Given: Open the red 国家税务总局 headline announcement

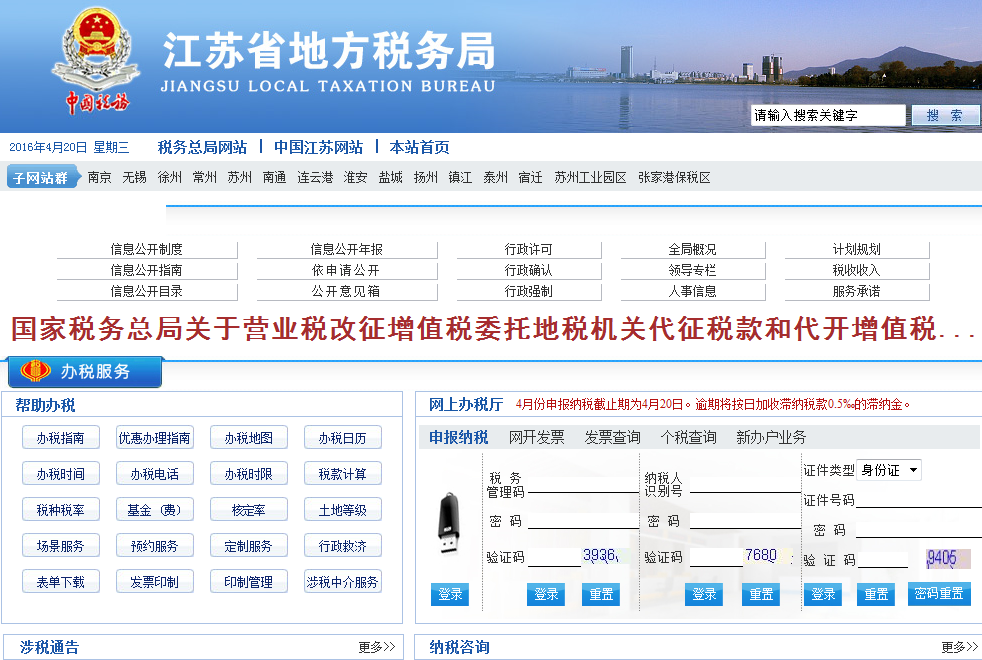Looking at the screenshot, I should (492, 329).
